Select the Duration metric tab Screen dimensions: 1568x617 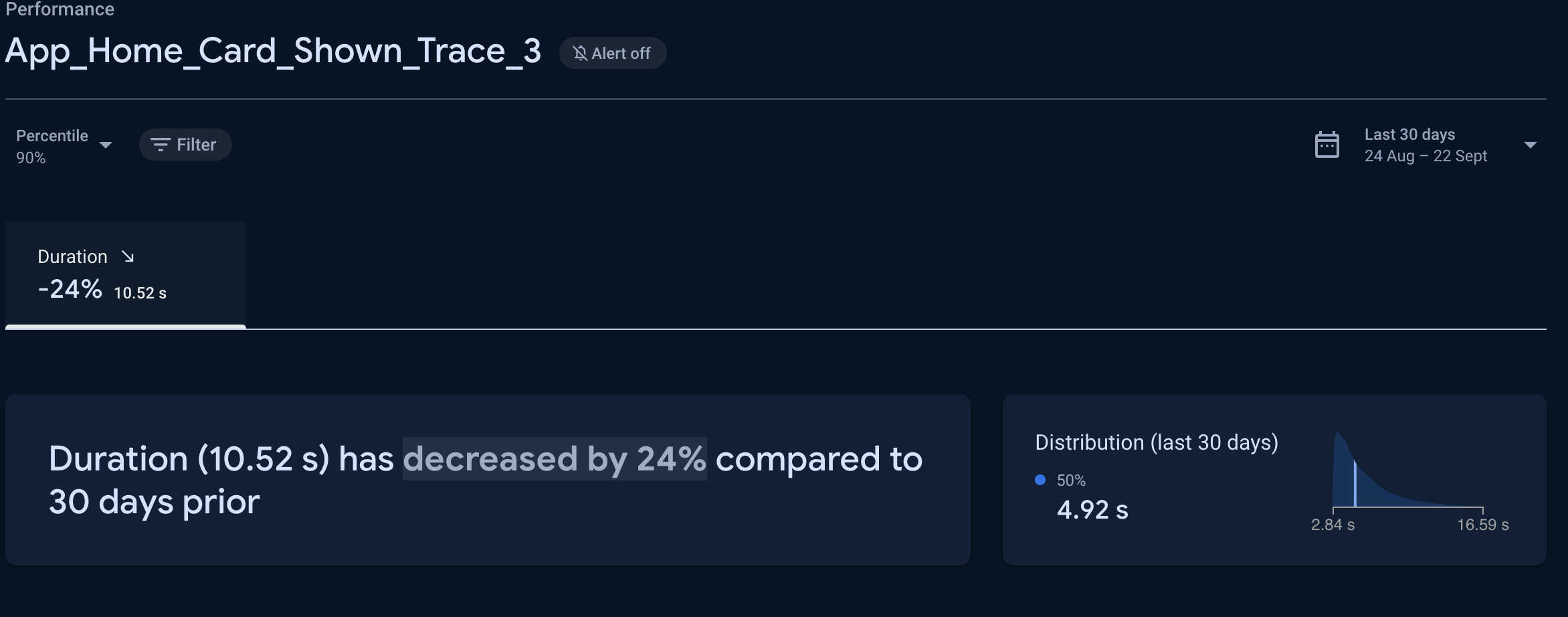pos(126,274)
